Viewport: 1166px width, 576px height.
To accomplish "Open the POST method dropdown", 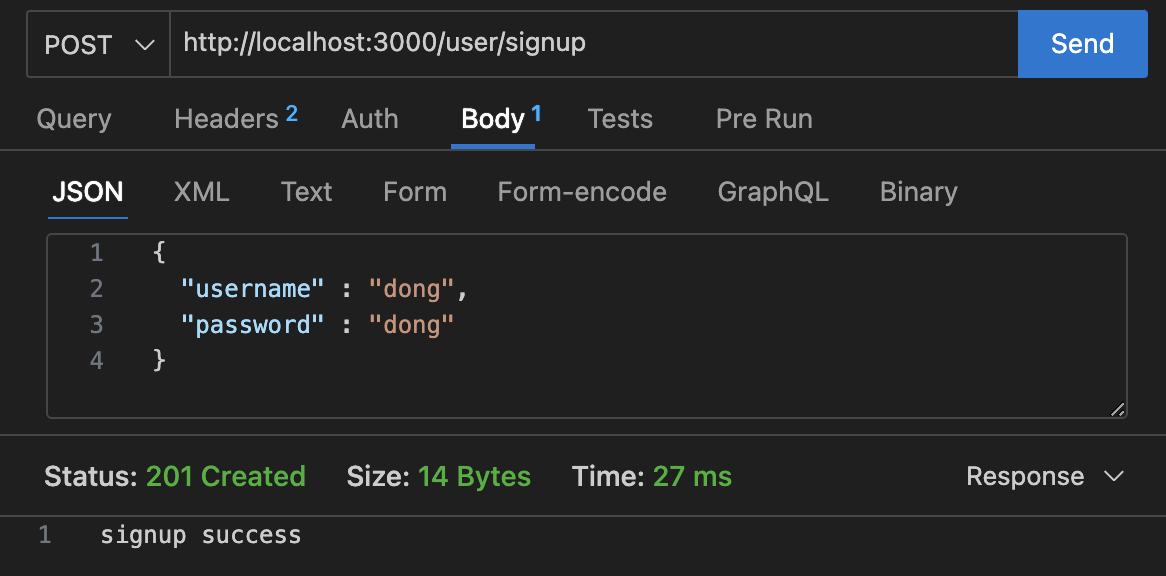I will tap(98, 45).
